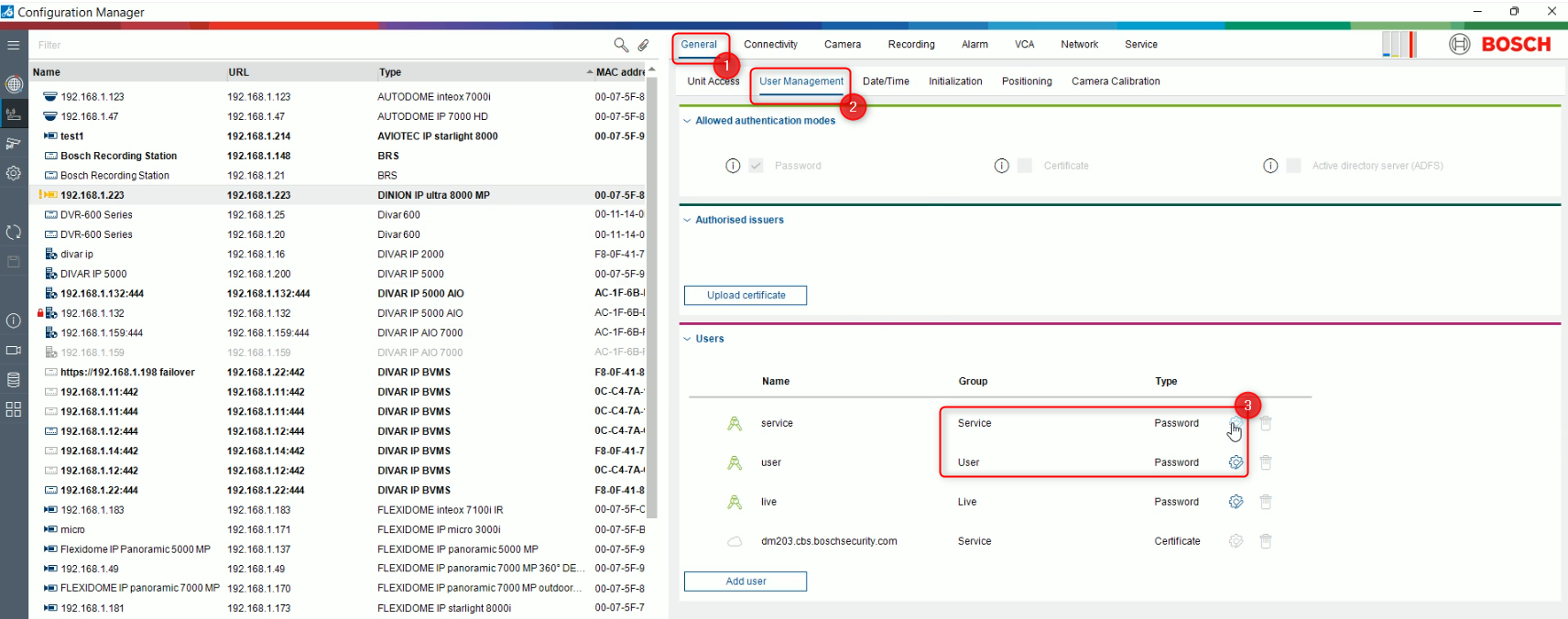Select the My Devices sidebar icon
Screen dimensions: 1568x619
click(14, 114)
